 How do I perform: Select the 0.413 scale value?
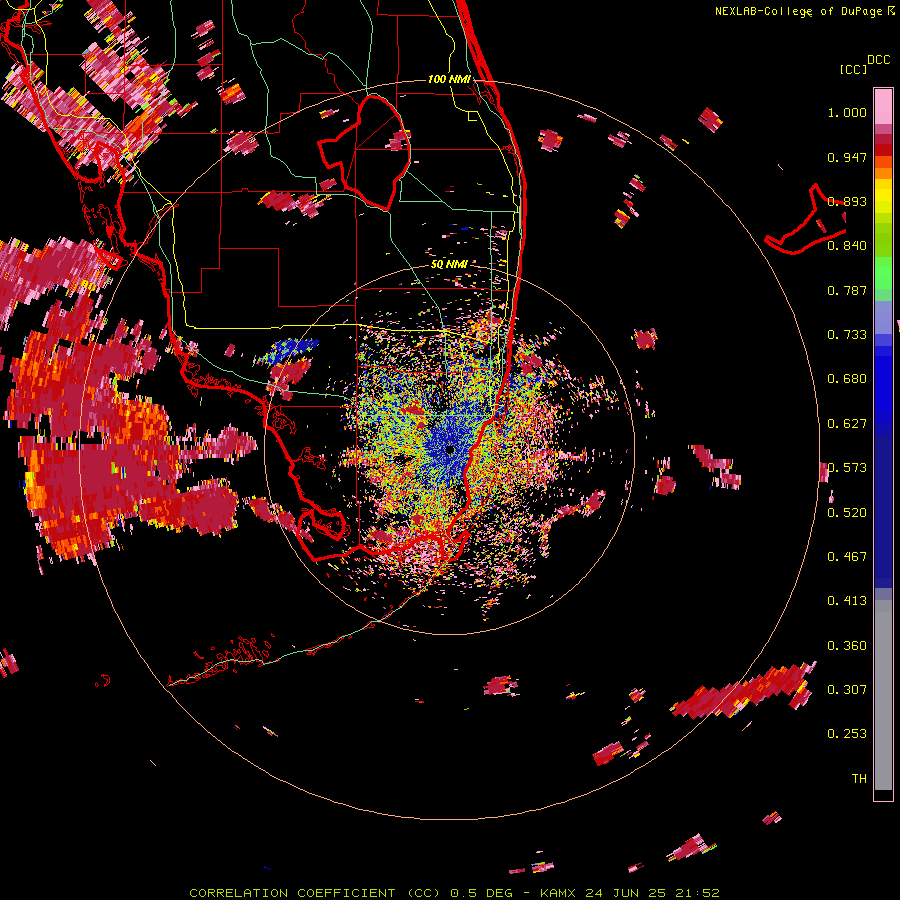point(847,601)
